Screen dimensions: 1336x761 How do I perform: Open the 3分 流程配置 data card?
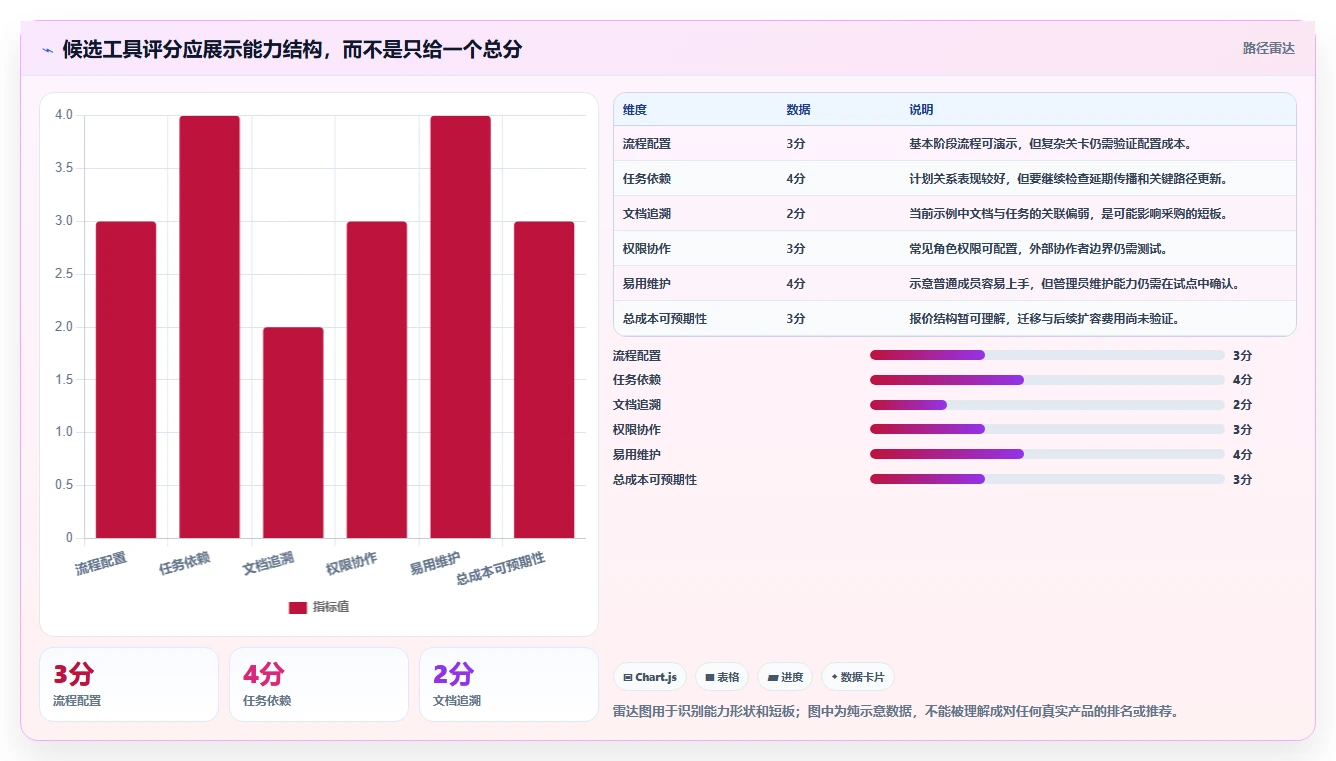coord(129,684)
